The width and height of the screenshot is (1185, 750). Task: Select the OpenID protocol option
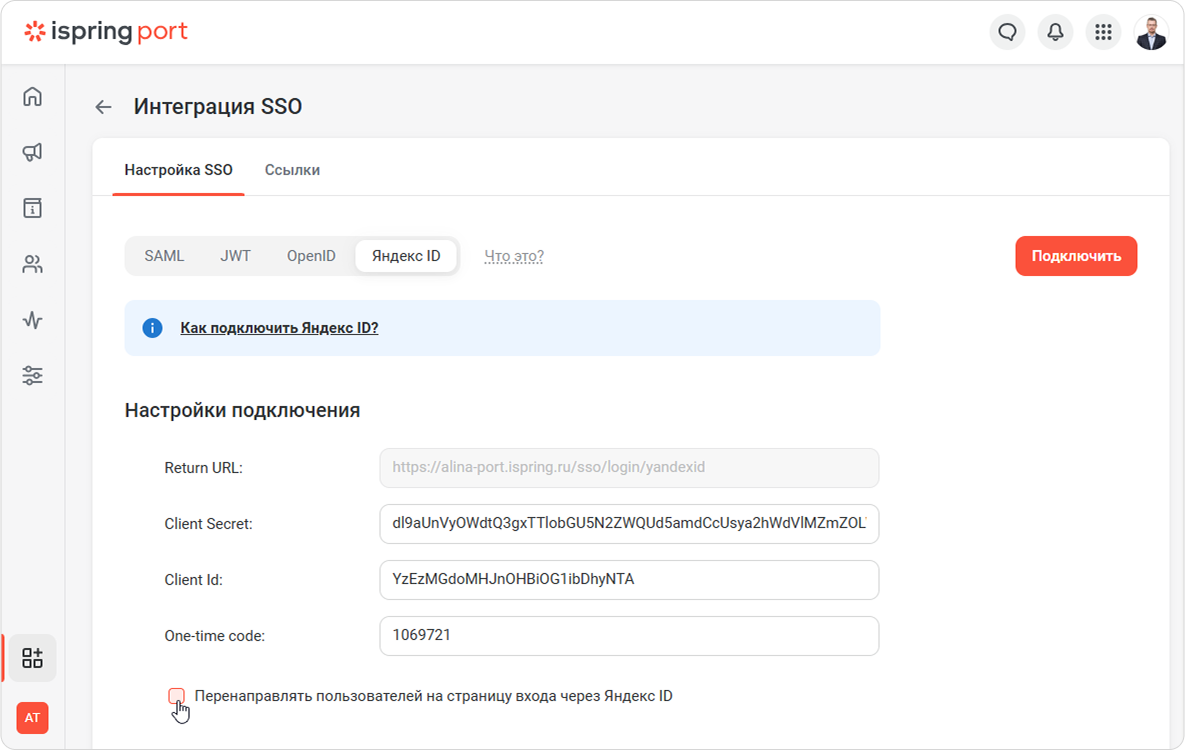click(x=311, y=256)
